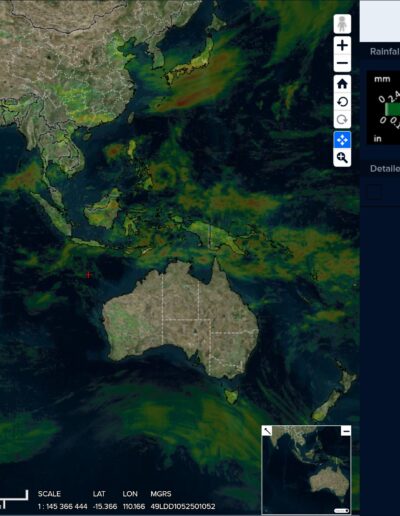Open the Detailed section heading
Image resolution: width=400 pixels, height=516 pixels.
385,168
